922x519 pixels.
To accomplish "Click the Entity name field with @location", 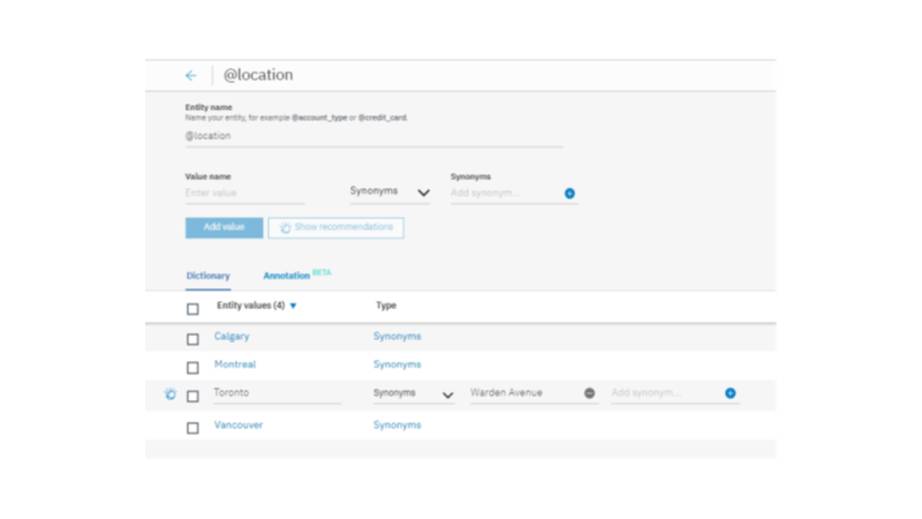I will tap(373, 137).
